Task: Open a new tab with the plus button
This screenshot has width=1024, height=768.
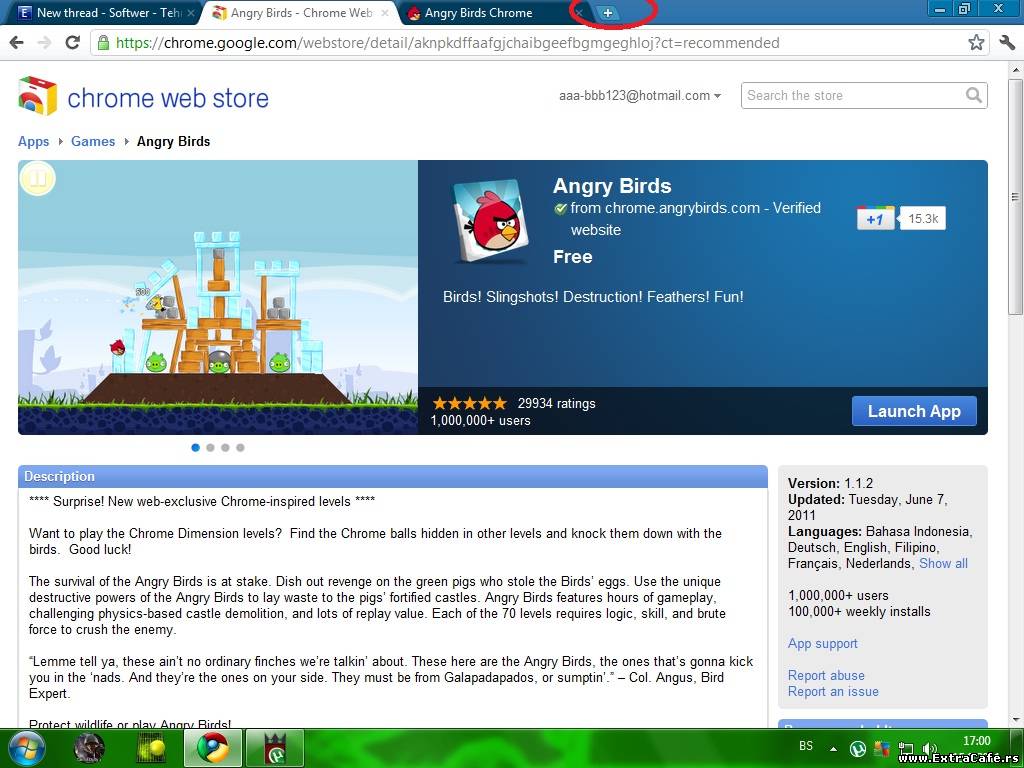Action: click(x=607, y=12)
